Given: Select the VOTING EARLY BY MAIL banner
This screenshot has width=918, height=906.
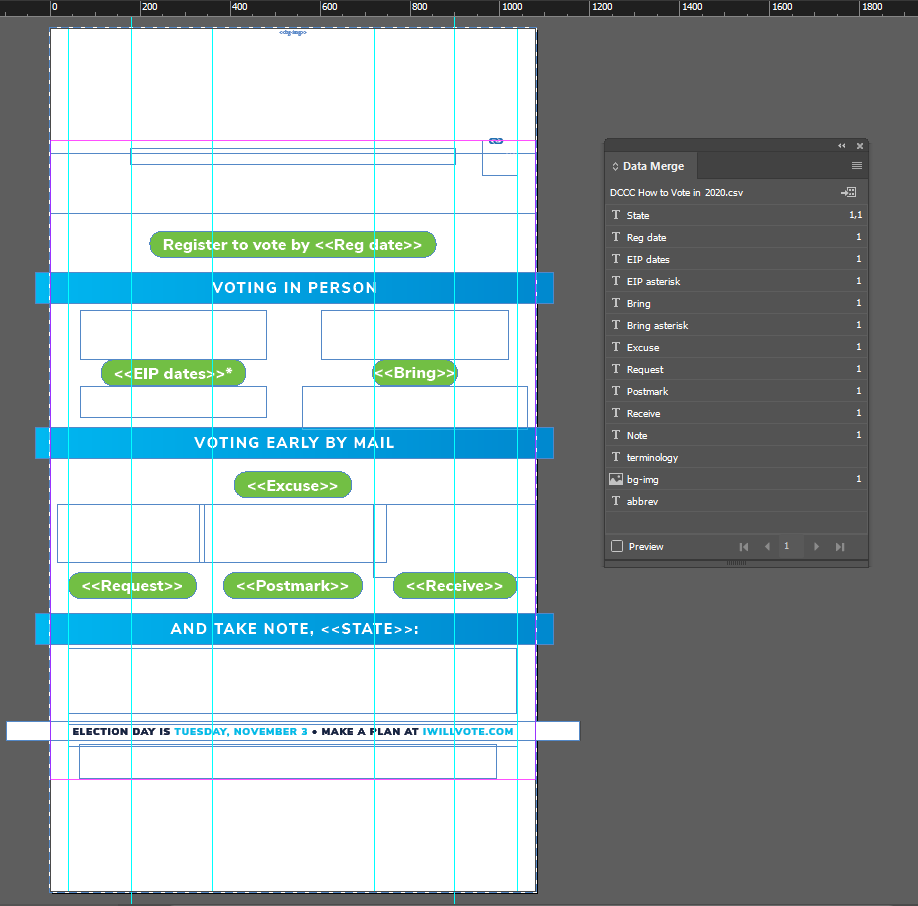Looking at the screenshot, I should coord(294,443).
